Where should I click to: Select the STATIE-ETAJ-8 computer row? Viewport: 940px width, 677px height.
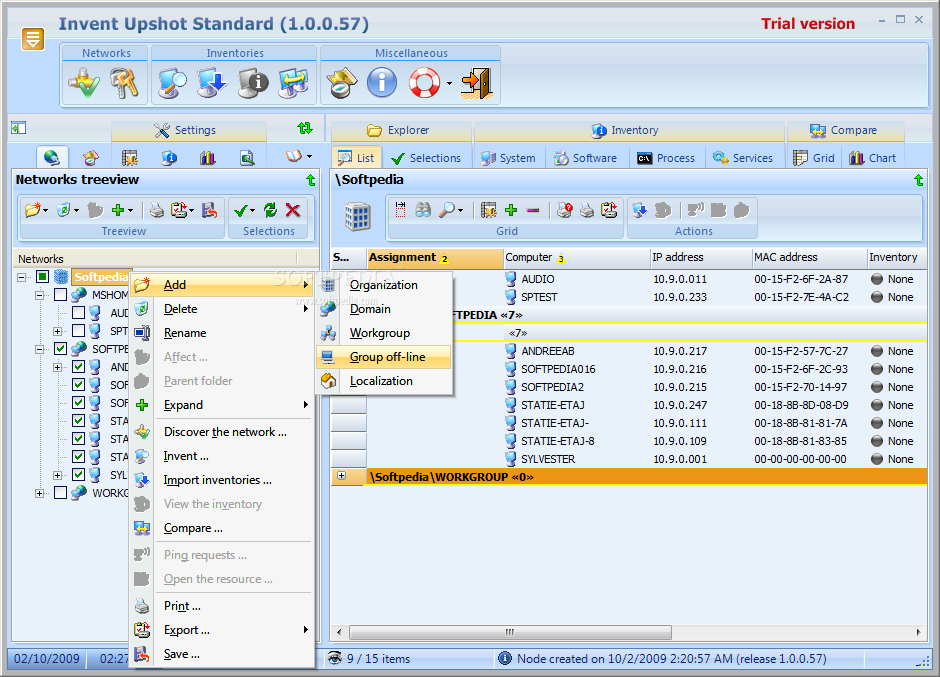(628, 441)
